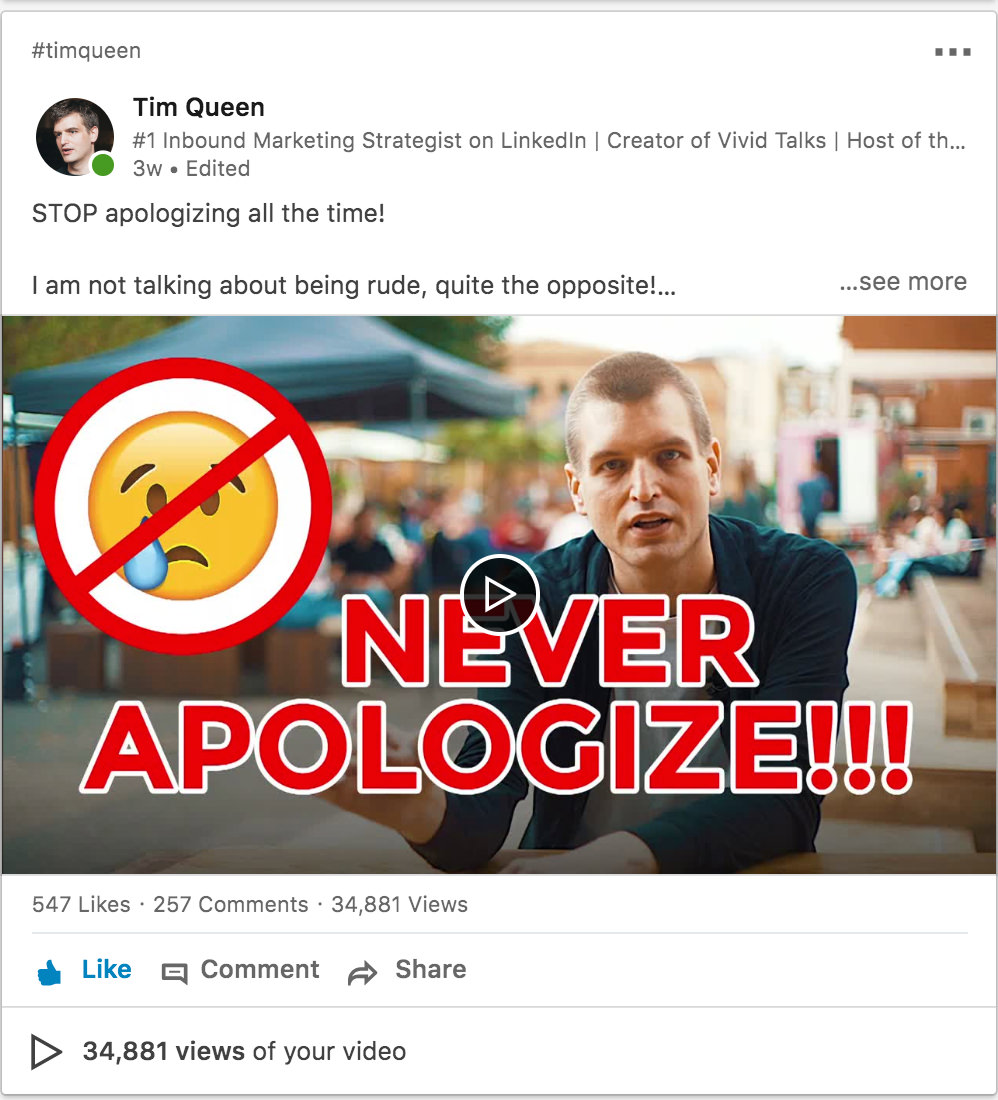Open 34,881 views of your video analytics
Viewport: 998px width, 1100px height.
tap(244, 1051)
